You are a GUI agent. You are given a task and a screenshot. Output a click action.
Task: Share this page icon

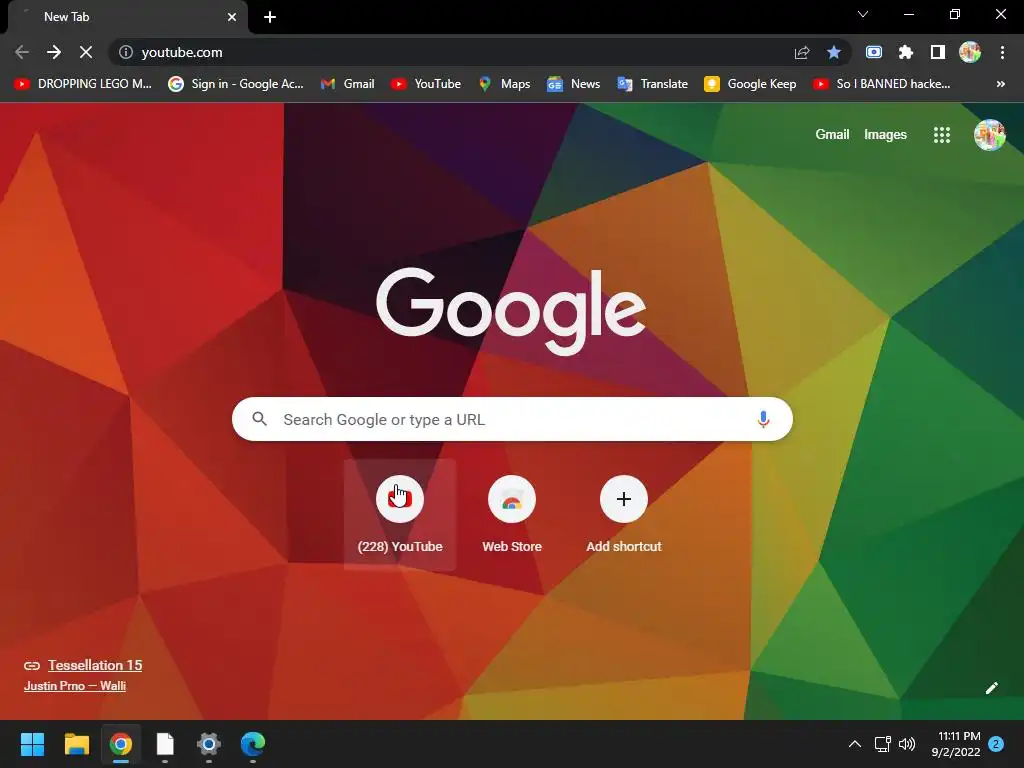pyautogui.click(x=802, y=52)
